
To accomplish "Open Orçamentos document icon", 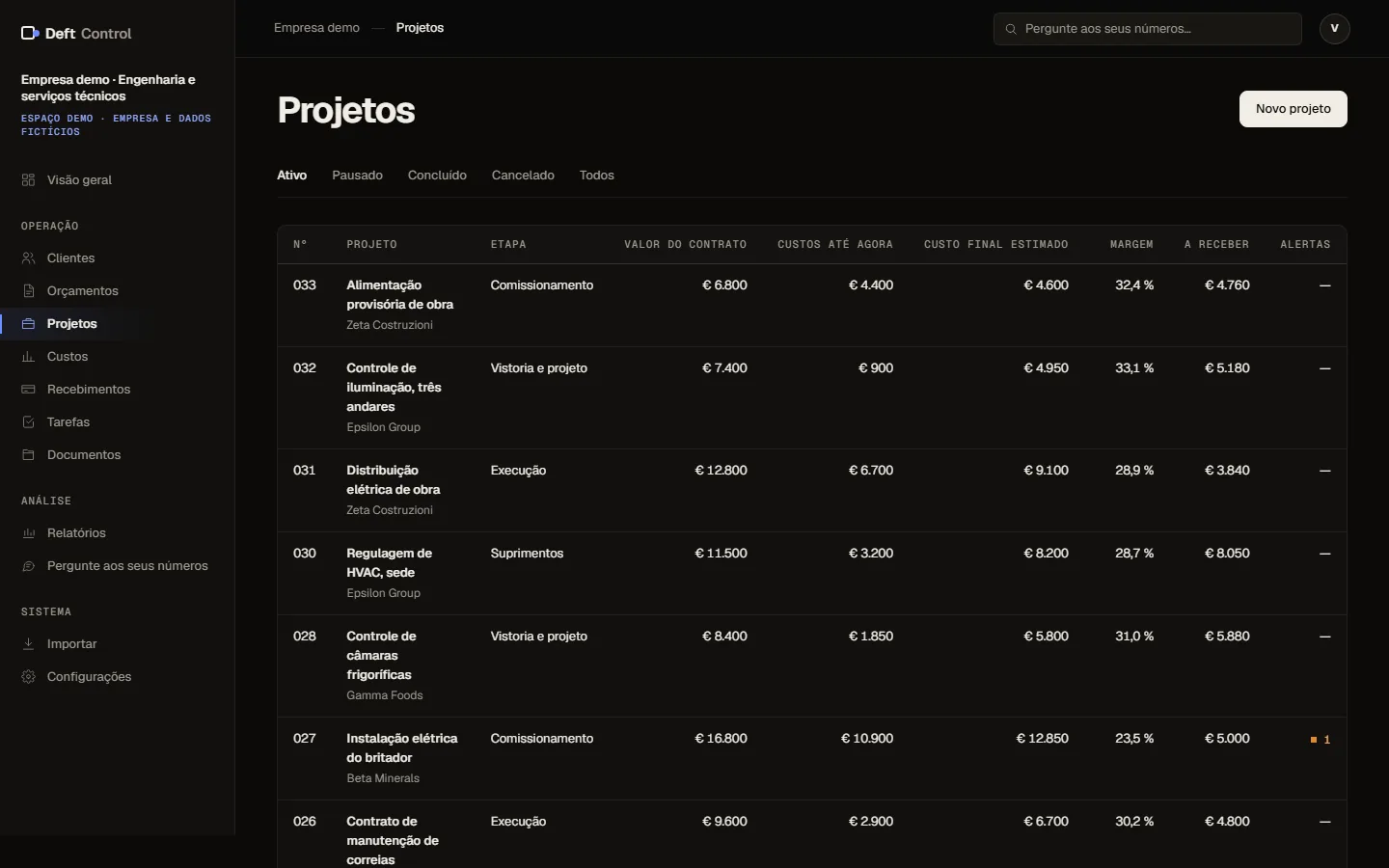I will (x=28, y=291).
